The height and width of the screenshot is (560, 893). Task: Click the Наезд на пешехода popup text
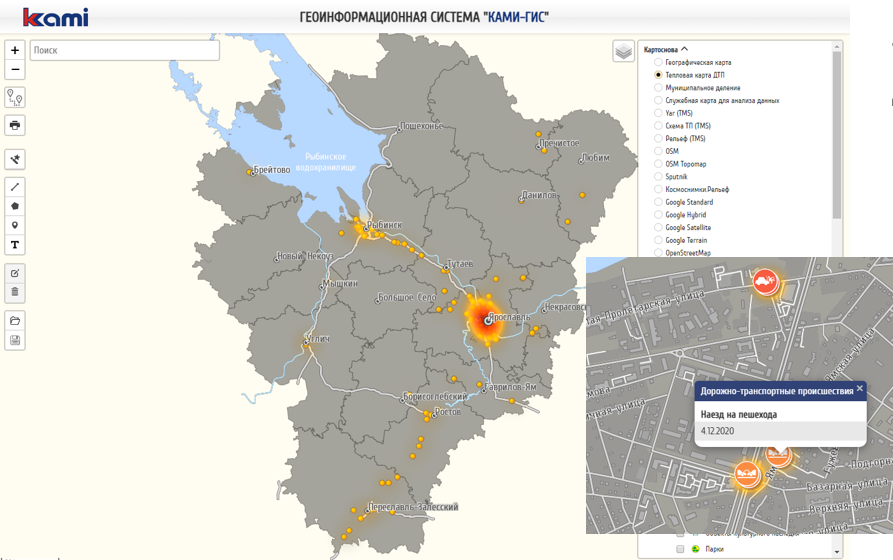tap(739, 414)
